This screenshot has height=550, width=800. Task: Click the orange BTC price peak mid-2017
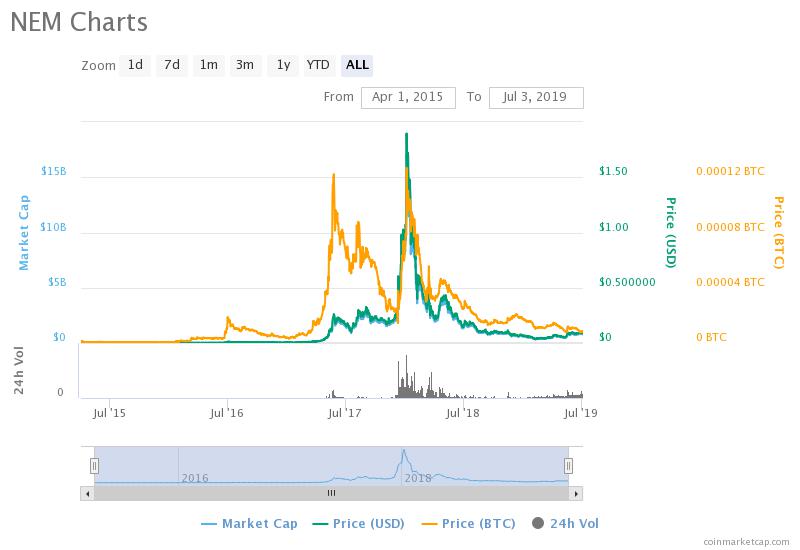(334, 176)
